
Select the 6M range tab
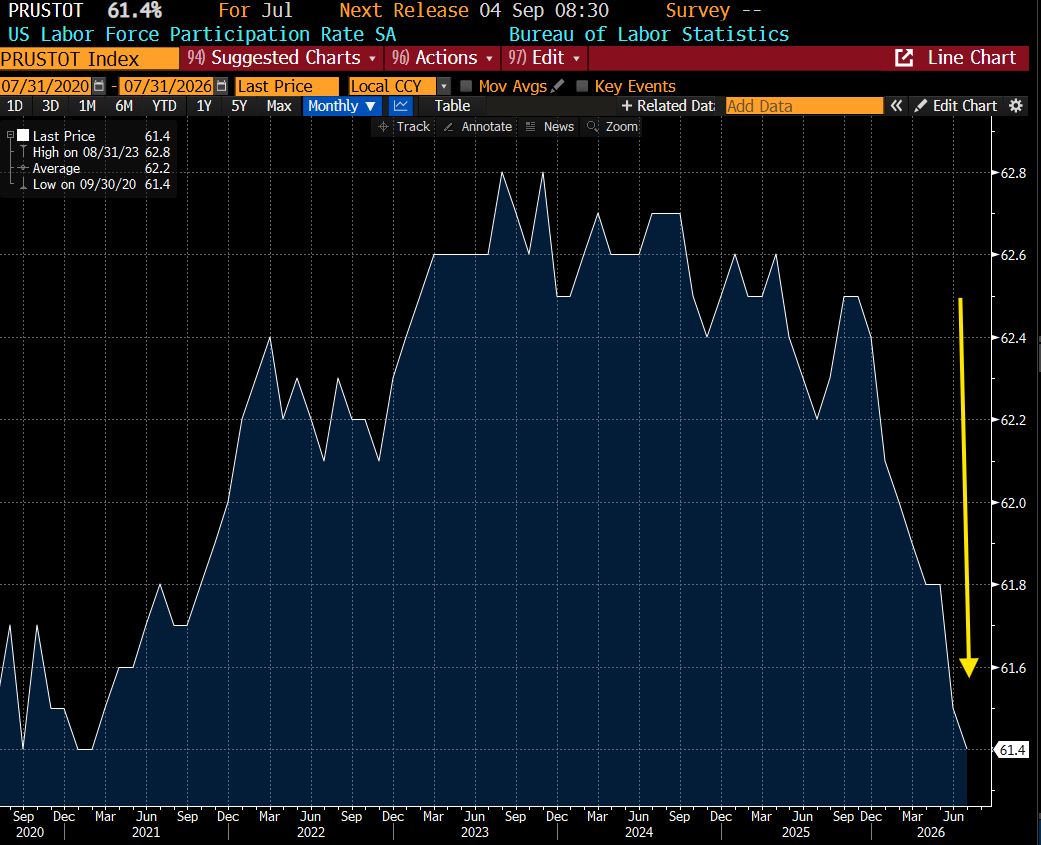pos(124,106)
